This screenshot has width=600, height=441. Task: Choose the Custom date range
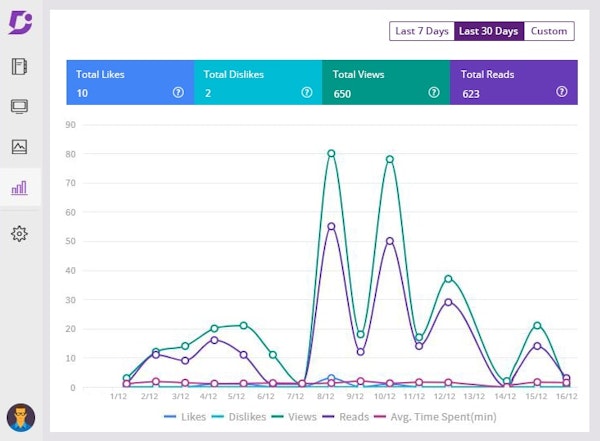click(x=549, y=31)
